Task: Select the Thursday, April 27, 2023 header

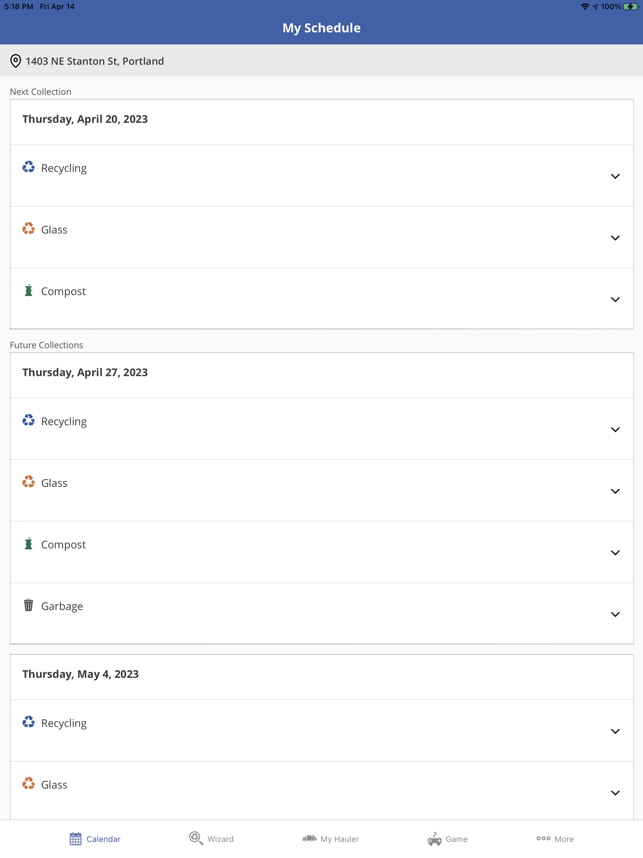Action: pyautogui.click(x=85, y=372)
